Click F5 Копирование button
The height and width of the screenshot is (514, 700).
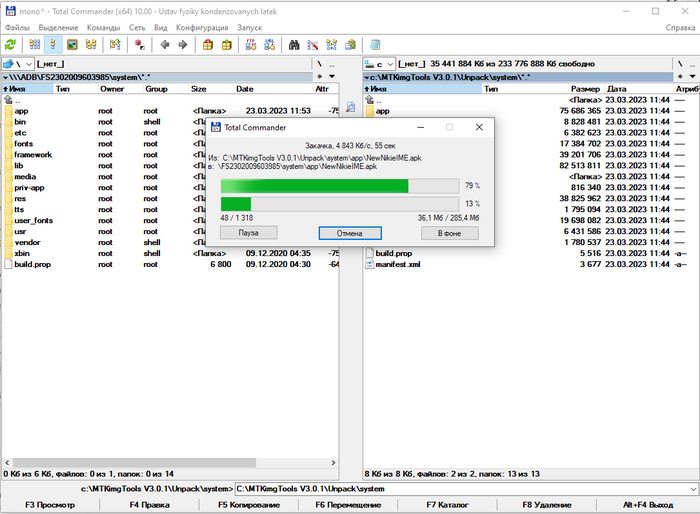249,505
